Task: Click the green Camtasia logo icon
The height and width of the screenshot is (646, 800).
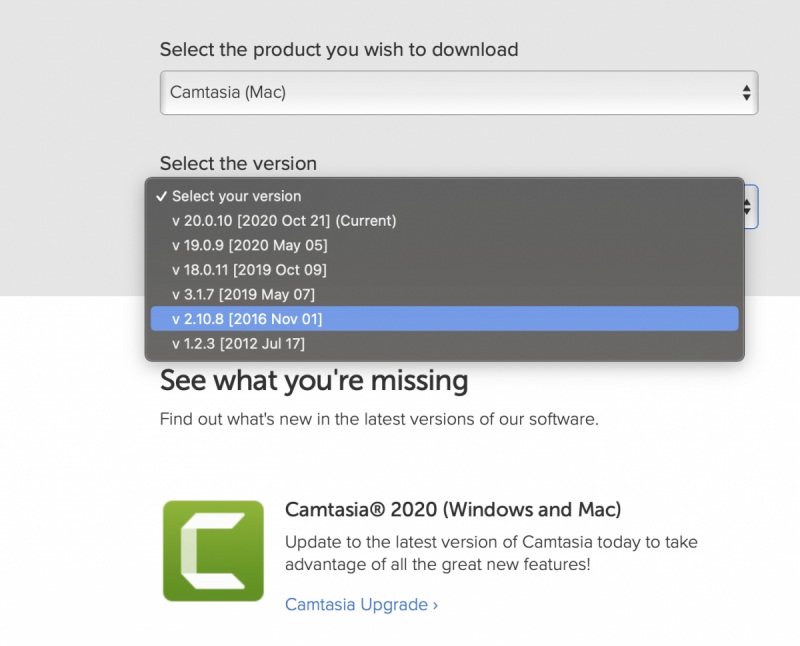Action: pyautogui.click(x=213, y=551)
